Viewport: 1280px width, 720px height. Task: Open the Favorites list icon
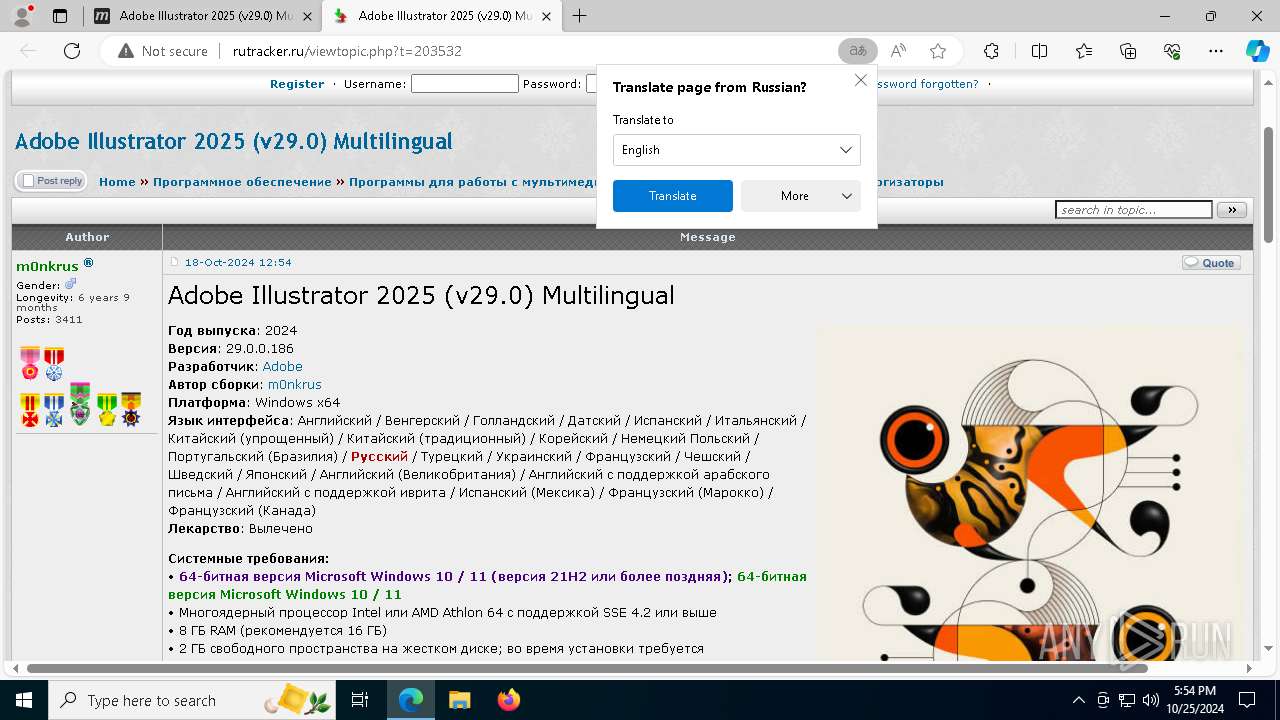[x=1085, y=51]
